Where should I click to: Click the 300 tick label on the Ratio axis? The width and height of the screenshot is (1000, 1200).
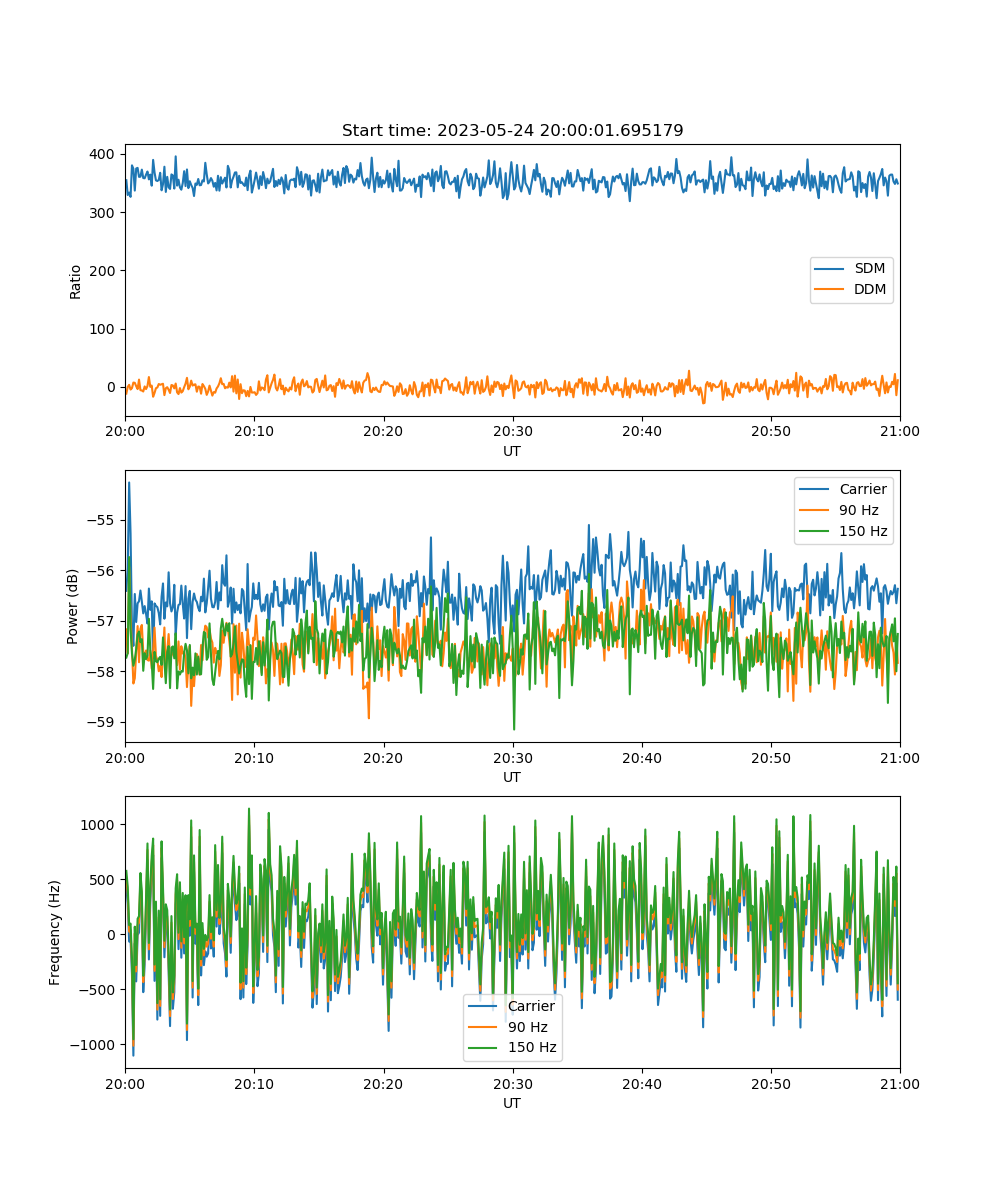coord(104,212)
